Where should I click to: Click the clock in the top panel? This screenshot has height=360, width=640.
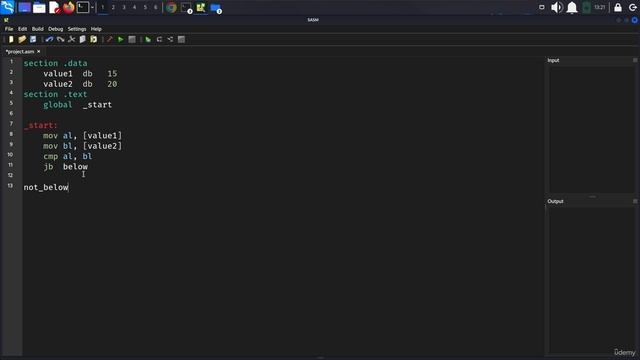tap(600, 7)
